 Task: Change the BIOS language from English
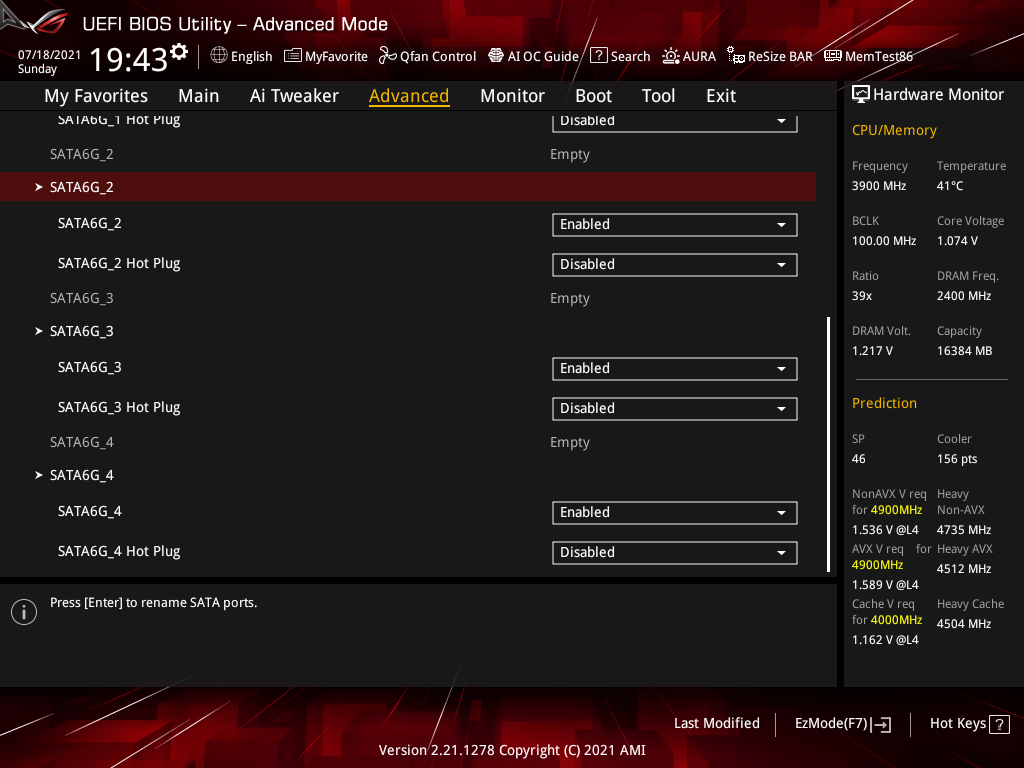tap(241, 56)
